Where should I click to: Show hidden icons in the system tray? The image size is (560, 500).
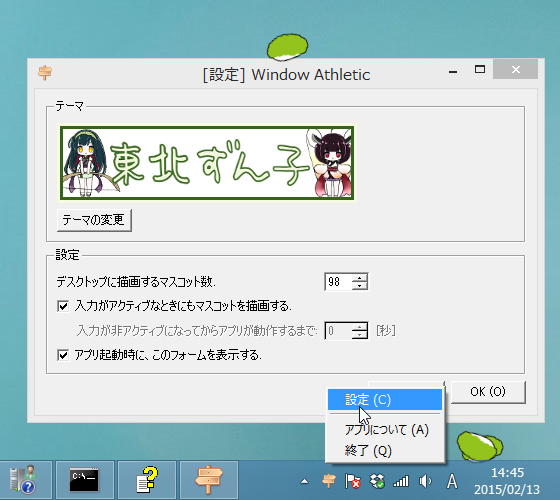(304, 481)
